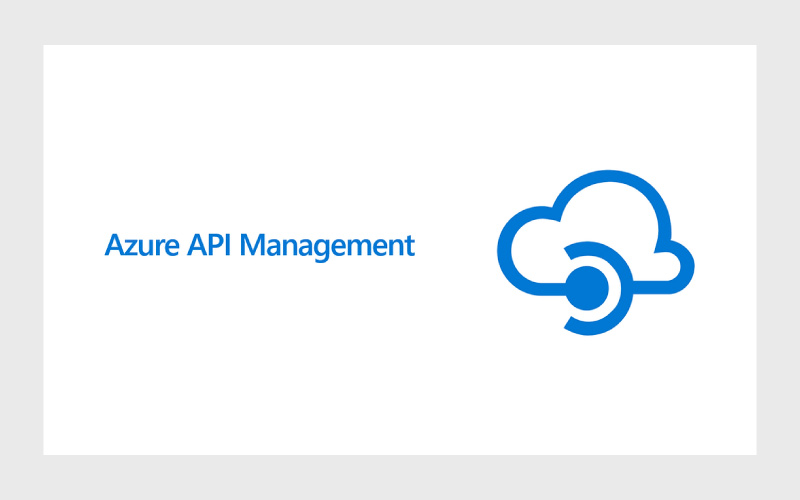Click the "Azure API Management" title text
The height and width of the screenshot is (500, 800).
[x=259, y=245]
